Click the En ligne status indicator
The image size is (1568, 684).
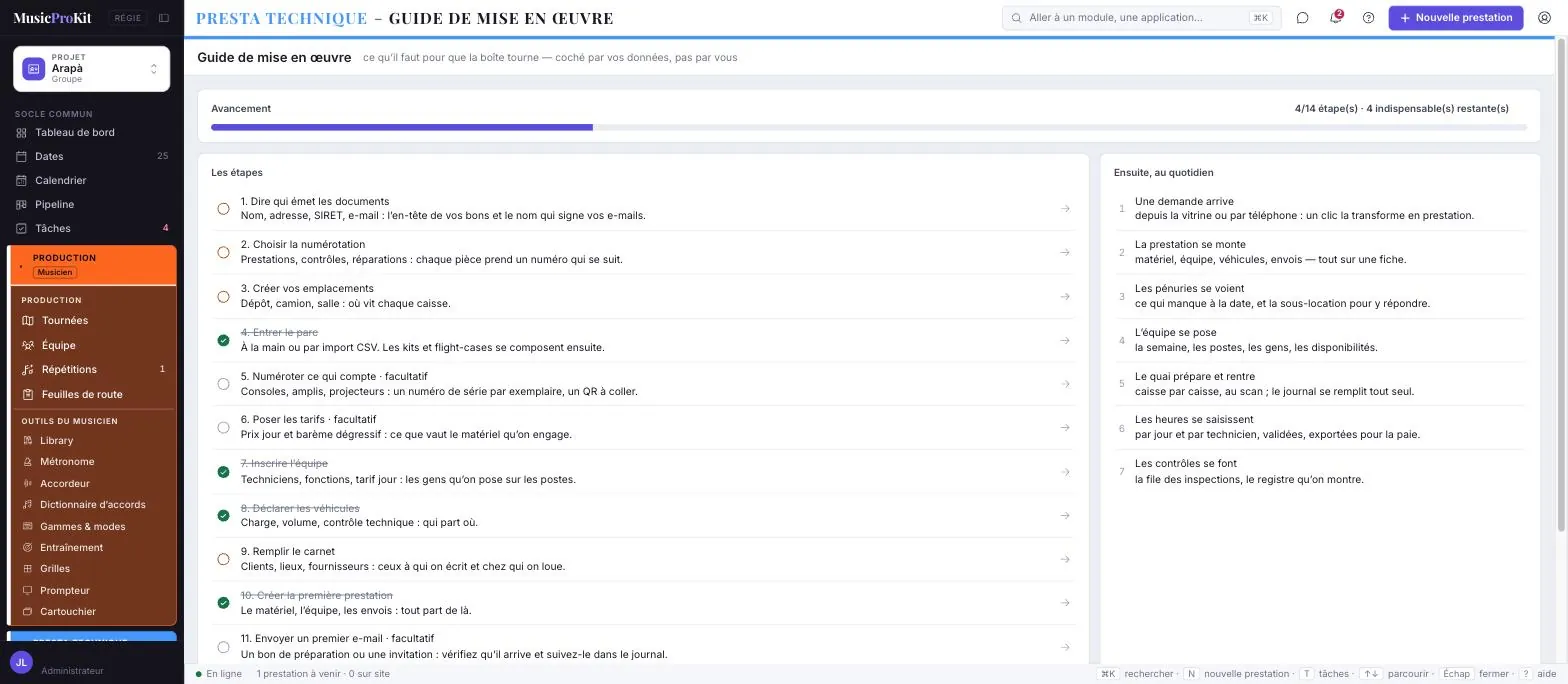pyautogui.click(x=219, y=674)
